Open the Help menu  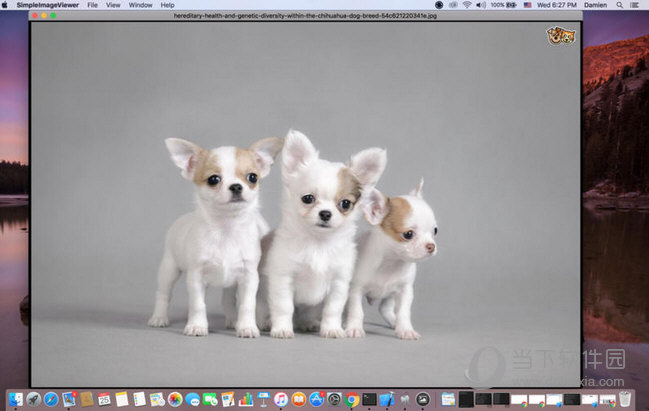[167, 5]
